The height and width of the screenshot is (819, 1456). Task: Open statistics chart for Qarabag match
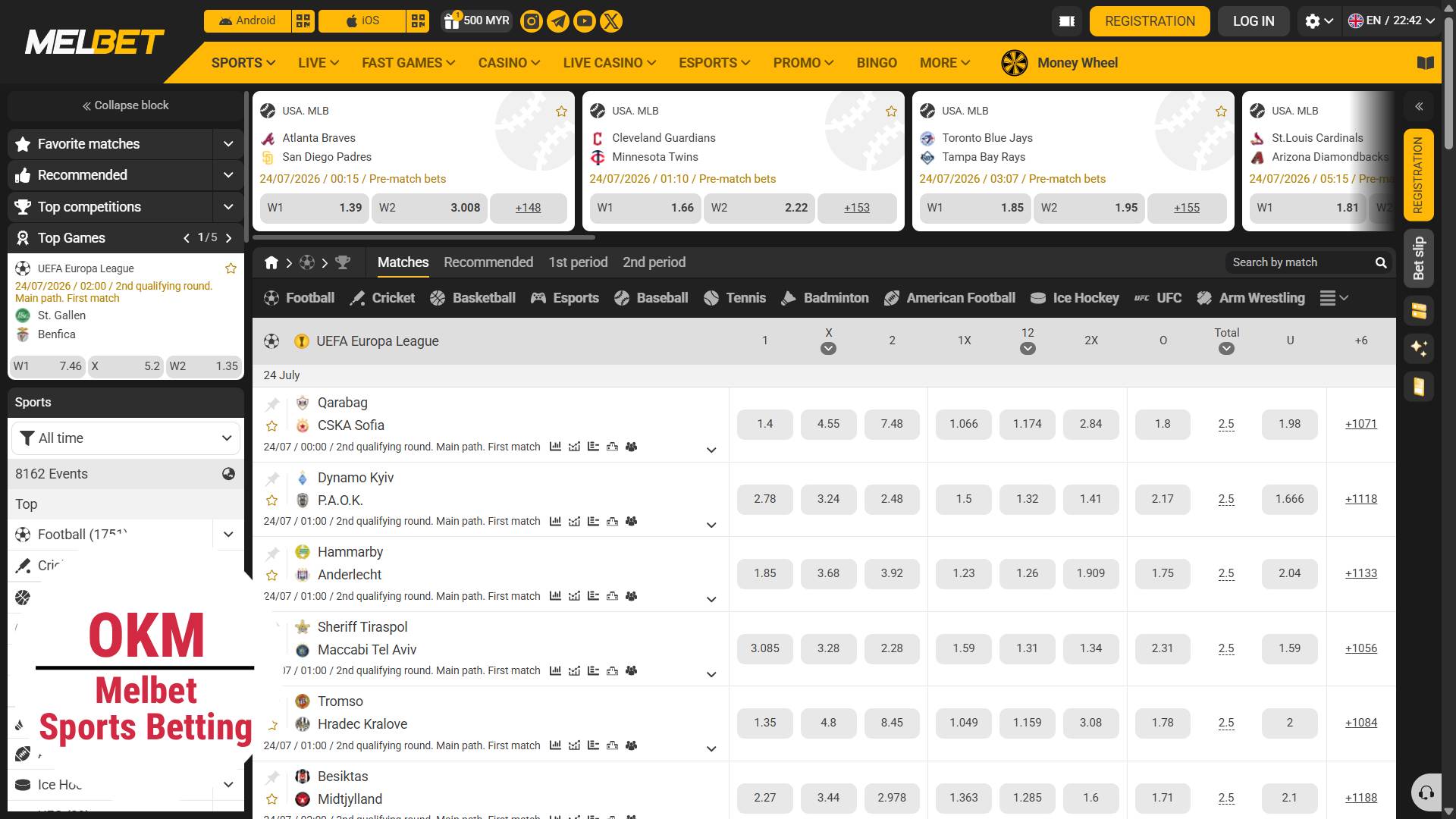tap(555, 447)
